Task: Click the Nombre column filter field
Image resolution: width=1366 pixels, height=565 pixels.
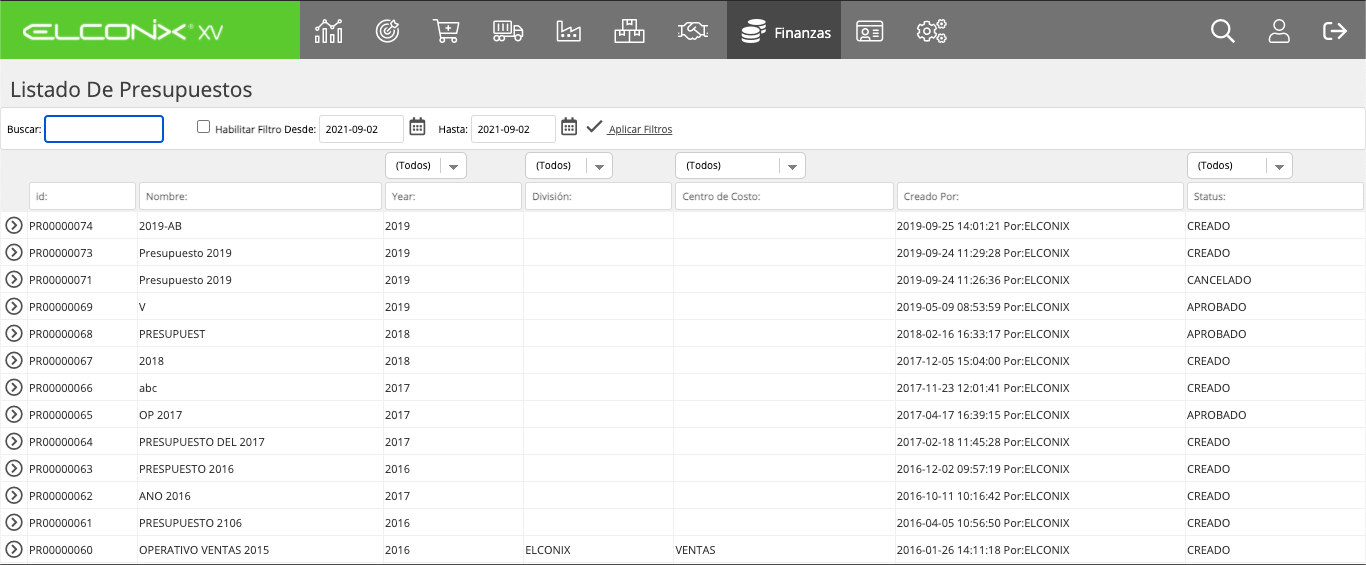Action: [x=260, y=197]
